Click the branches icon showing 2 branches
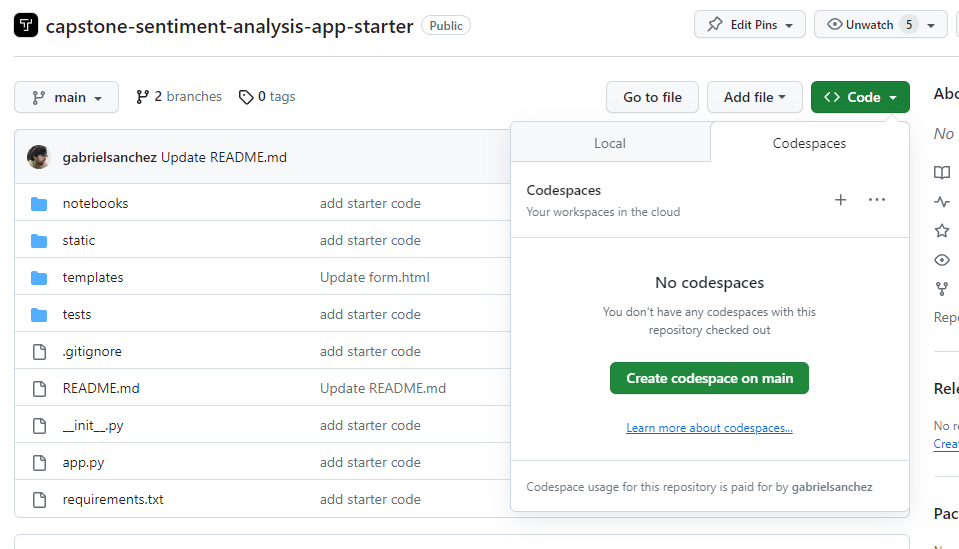Screen dimensions: 959x549 (143, 97)
